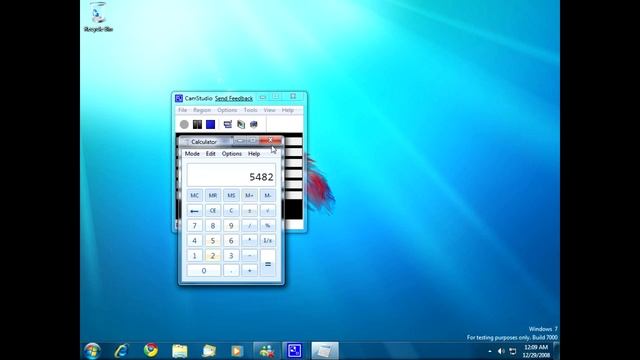Click calculator digit 9

pos(231,226)
